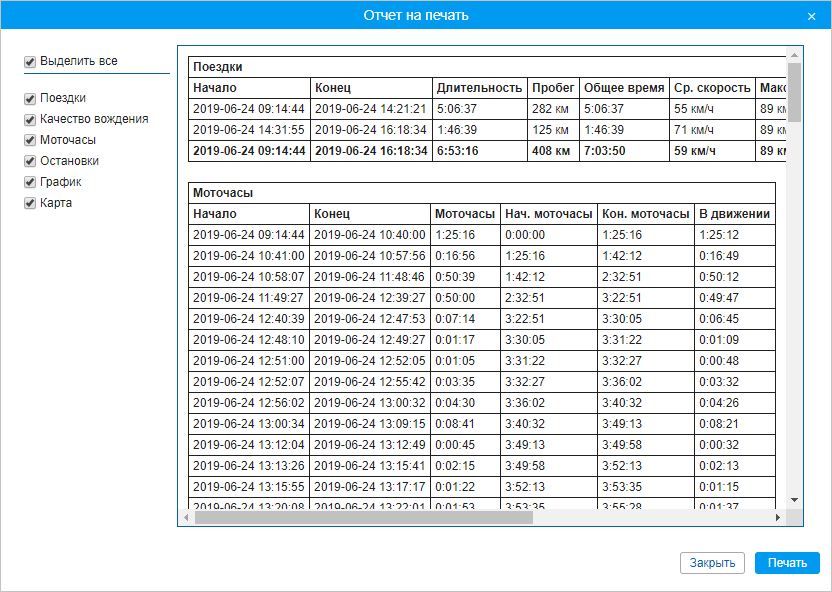Image resolution: width=832 pixels, height=592 pixels.
Task: Uncheck the 'Остановки' checkbox
Action: [x=30, y=162]
